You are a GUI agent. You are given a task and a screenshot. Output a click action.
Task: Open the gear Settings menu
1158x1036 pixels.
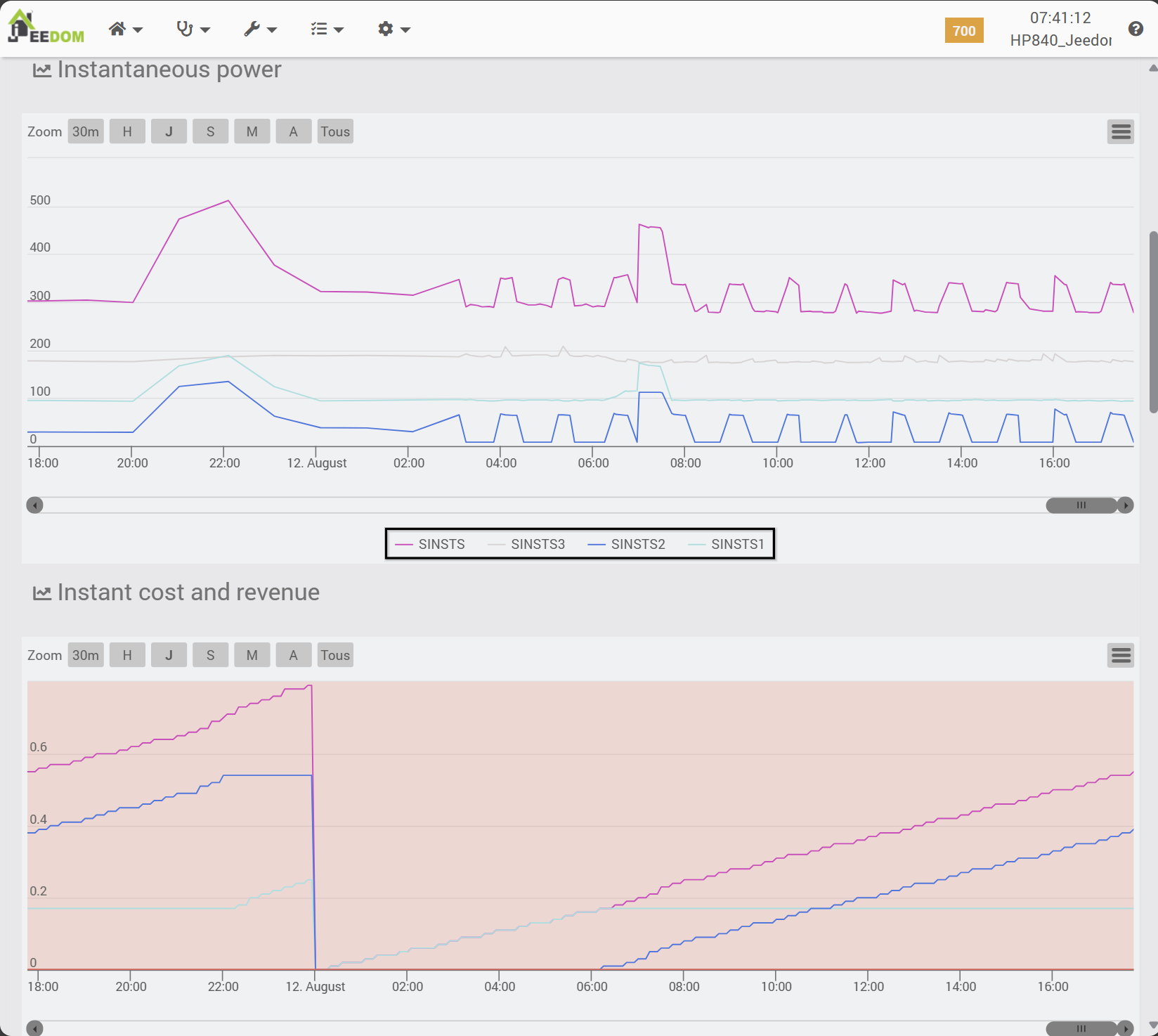pos(393,29)
